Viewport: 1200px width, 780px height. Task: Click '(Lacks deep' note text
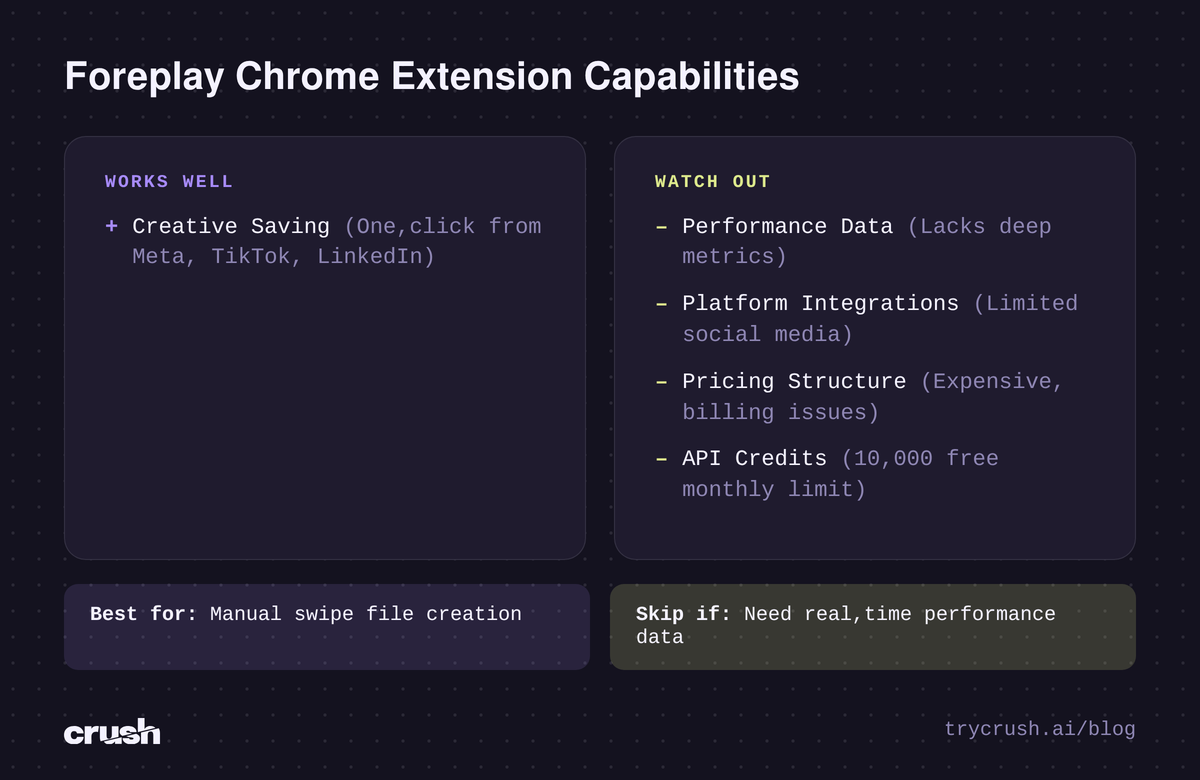(x=980, y=226)
